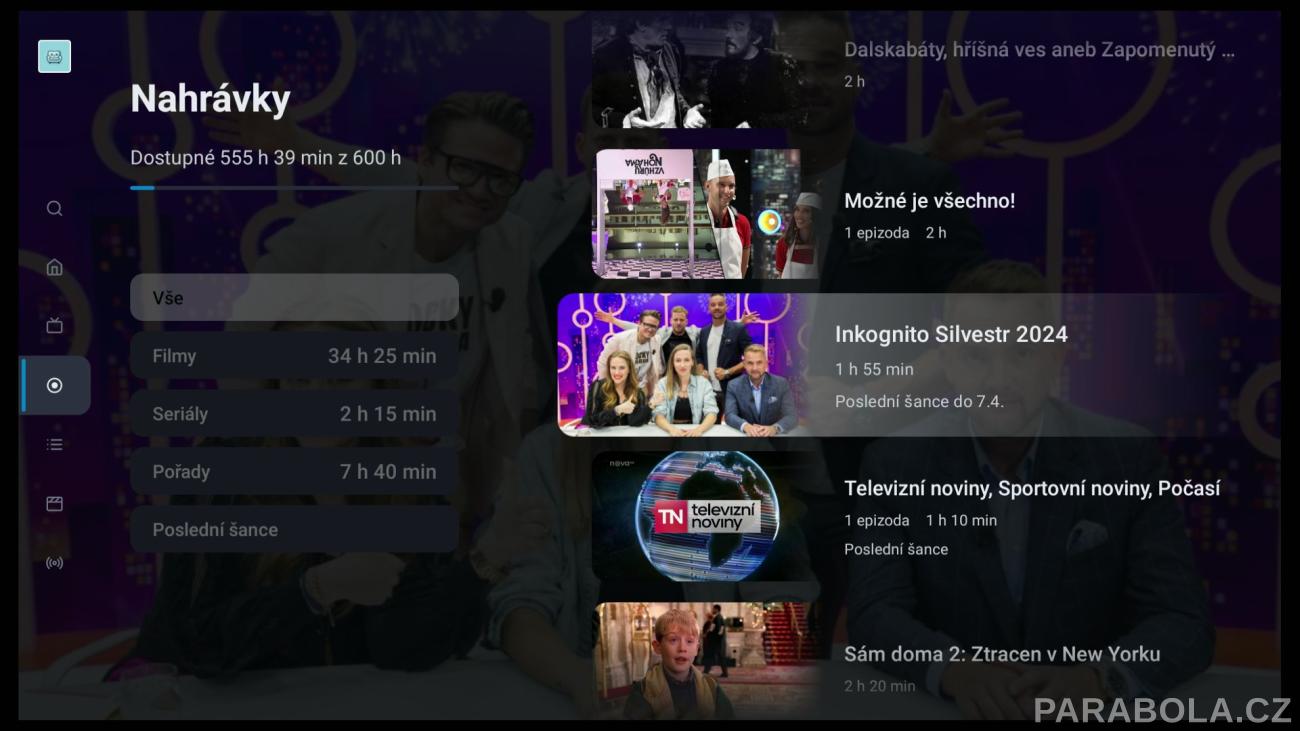Click Dostupné 555 h 39 min text
This screenshot has height=731, width=1300.
[x=265, y=157]
